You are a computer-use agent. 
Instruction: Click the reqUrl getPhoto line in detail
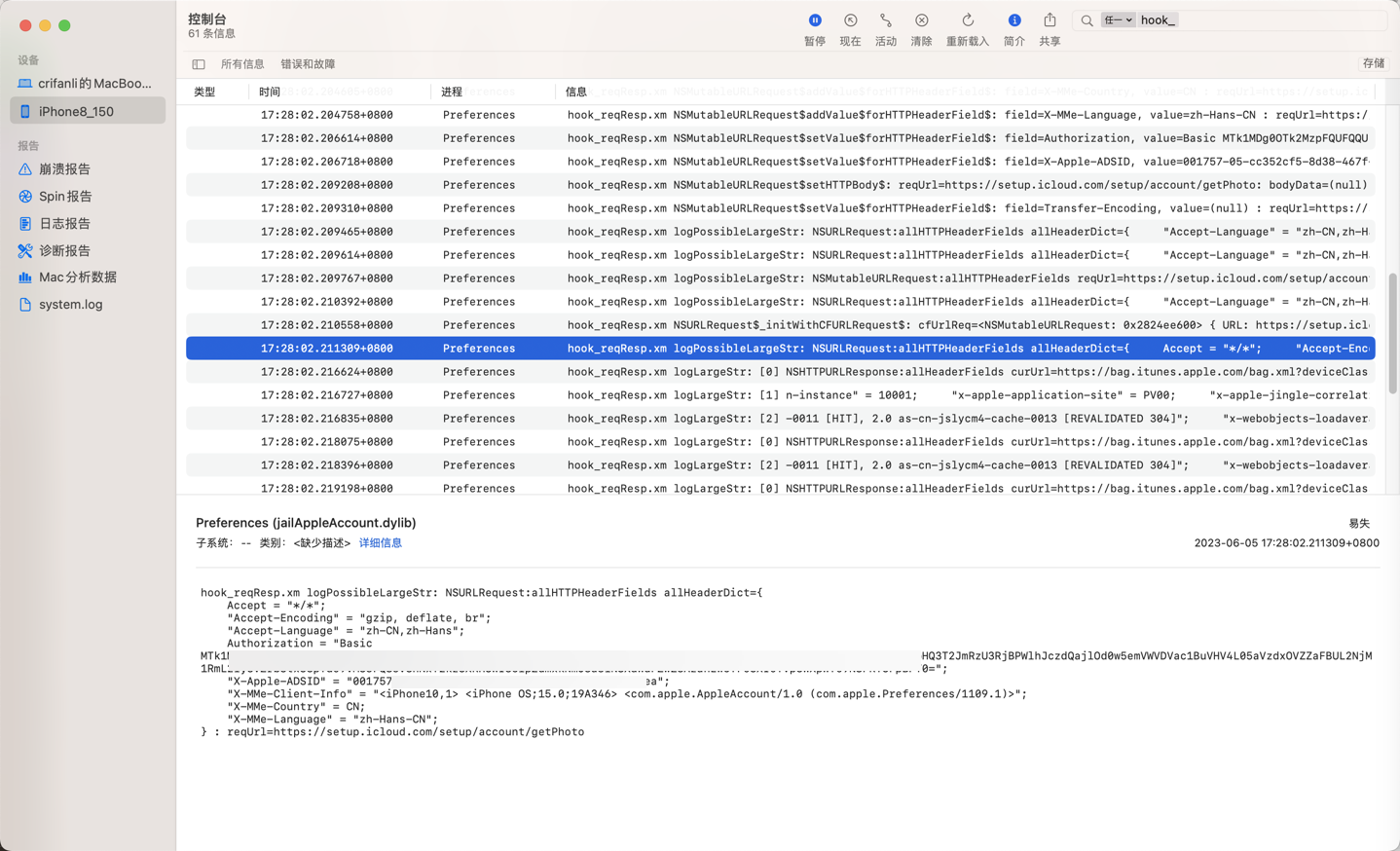coord(392,732)
